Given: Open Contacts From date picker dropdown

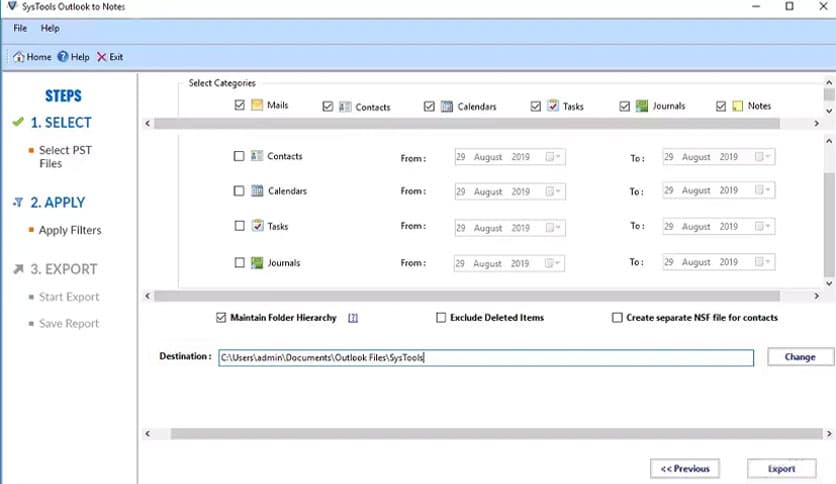Looking at the screenshot, I should pos(552,157).
